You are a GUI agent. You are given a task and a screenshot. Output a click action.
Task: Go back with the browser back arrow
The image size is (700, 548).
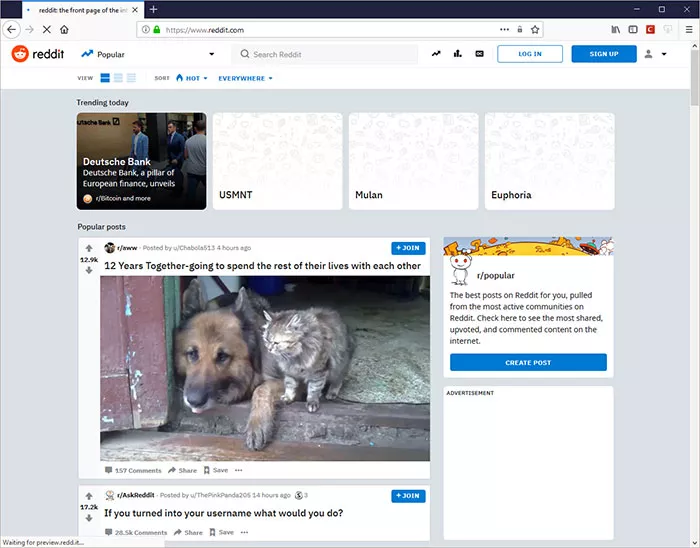pos(12,29)
